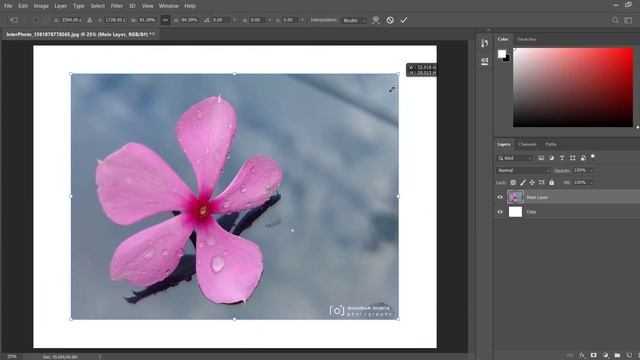Lock artboard nesting icon
The image size is (640, 360).
pyautogui.click(x=542, y=182)
